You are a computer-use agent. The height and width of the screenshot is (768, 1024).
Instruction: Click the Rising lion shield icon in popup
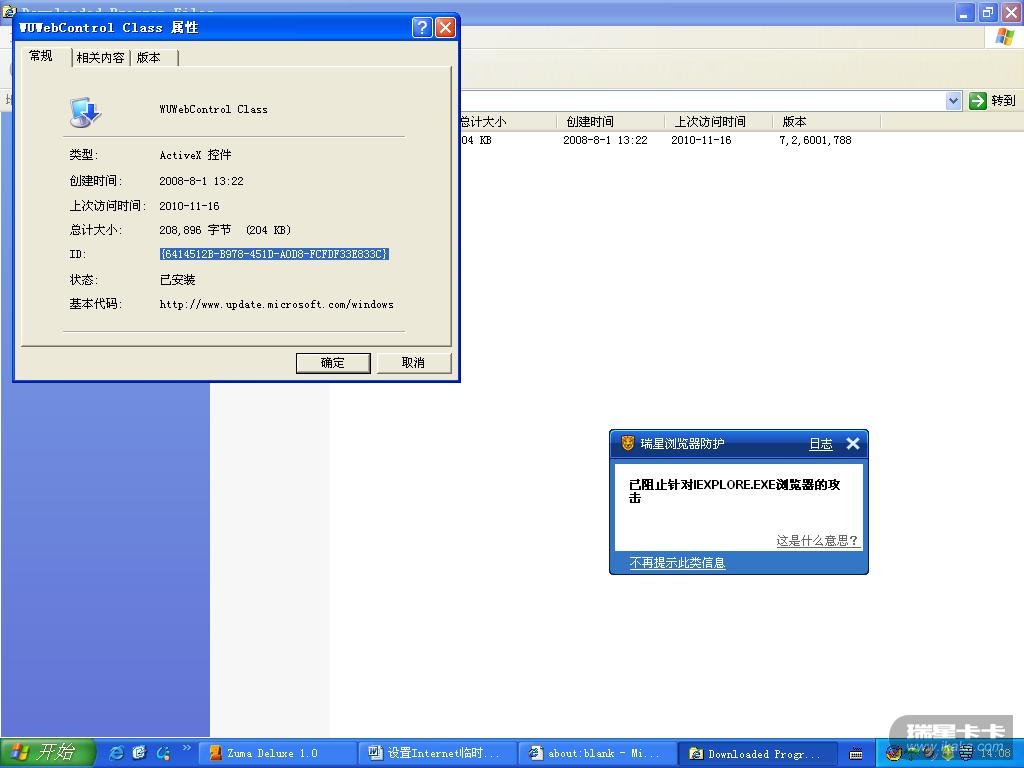tap(628, 443)
